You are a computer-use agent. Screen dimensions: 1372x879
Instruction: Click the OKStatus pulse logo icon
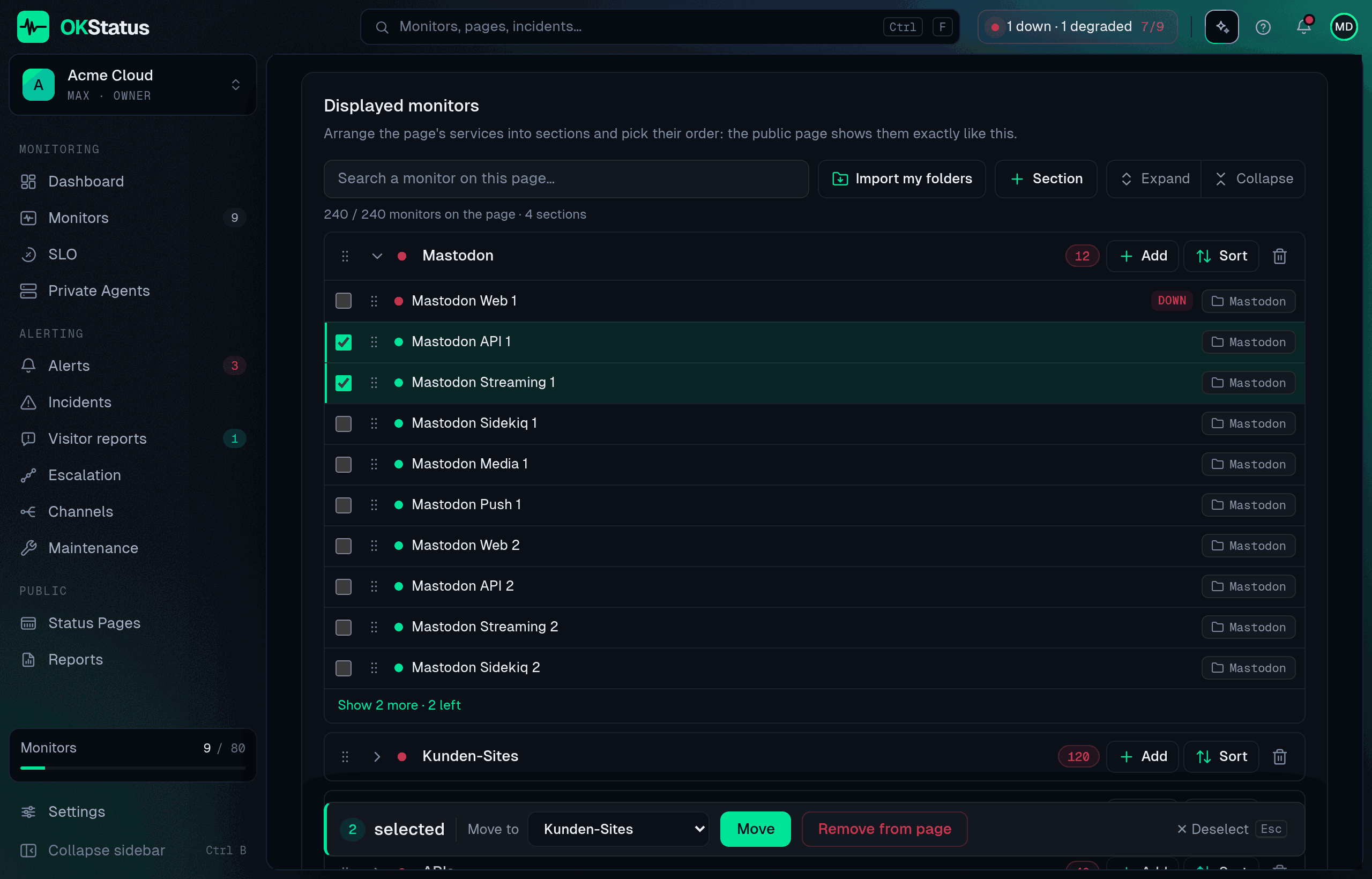(x=33, y=27)
